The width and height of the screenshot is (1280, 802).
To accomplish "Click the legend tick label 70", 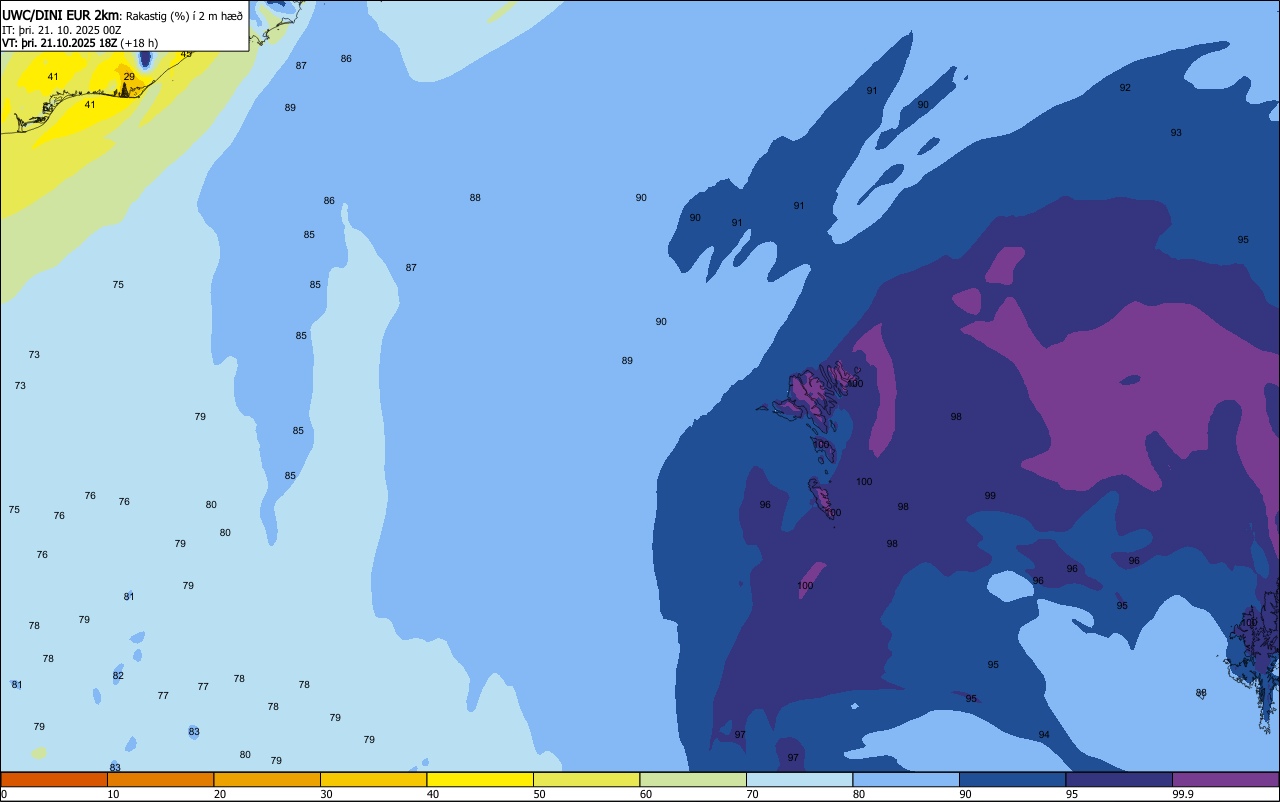I will [752, 794].
